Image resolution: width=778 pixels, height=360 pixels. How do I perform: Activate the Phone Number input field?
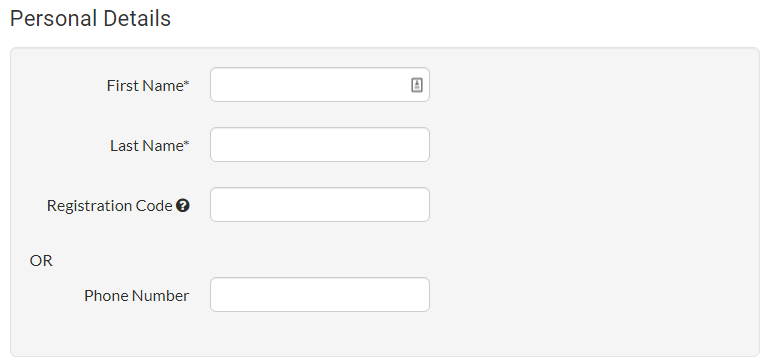(320, 295)
